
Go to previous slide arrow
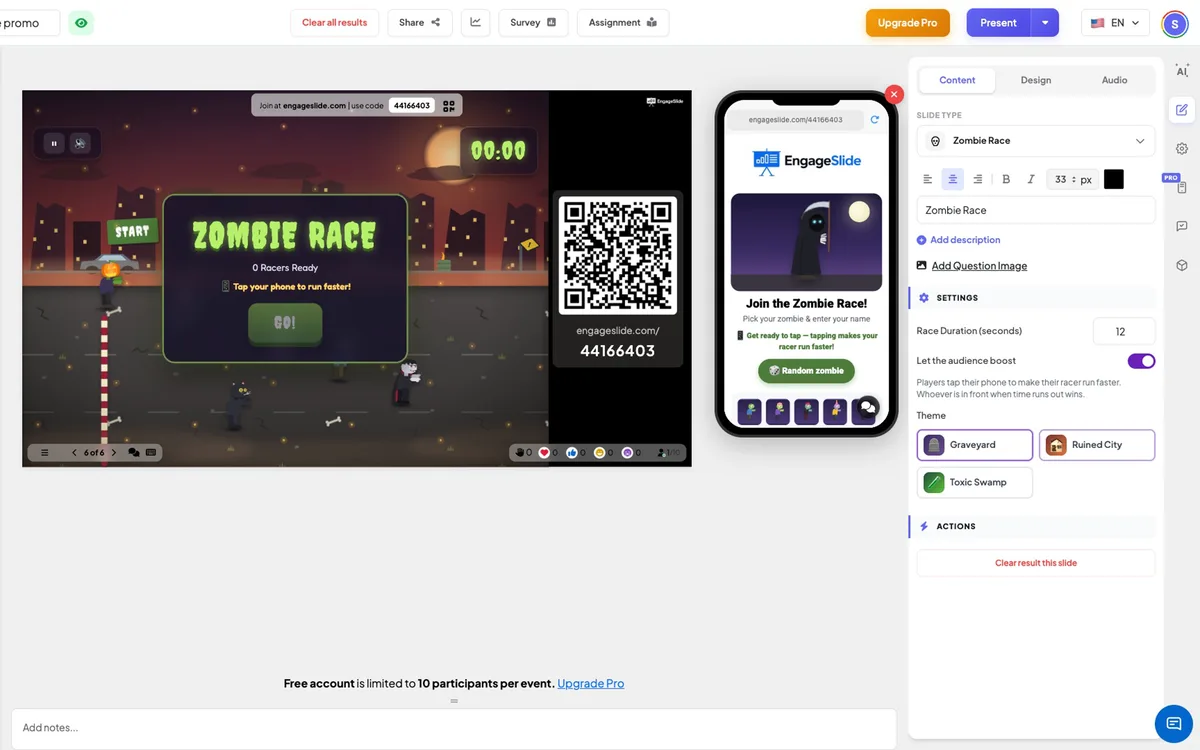[74, 453]
